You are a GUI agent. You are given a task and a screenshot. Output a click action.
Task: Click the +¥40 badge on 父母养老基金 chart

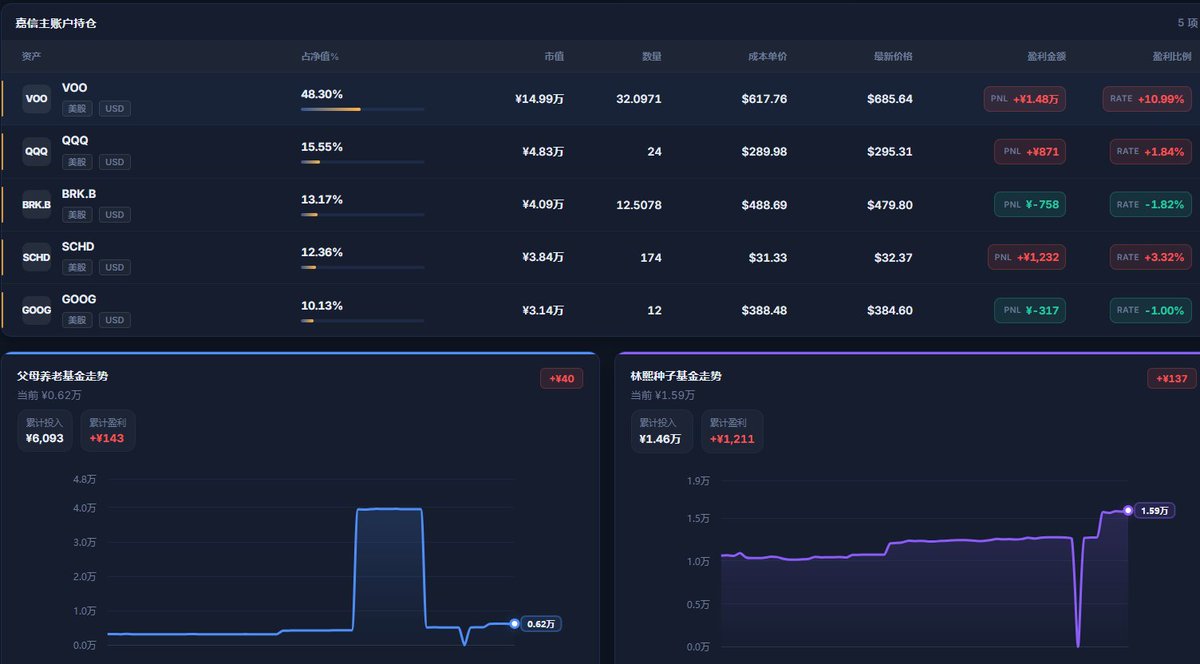(x=561, y=379)
